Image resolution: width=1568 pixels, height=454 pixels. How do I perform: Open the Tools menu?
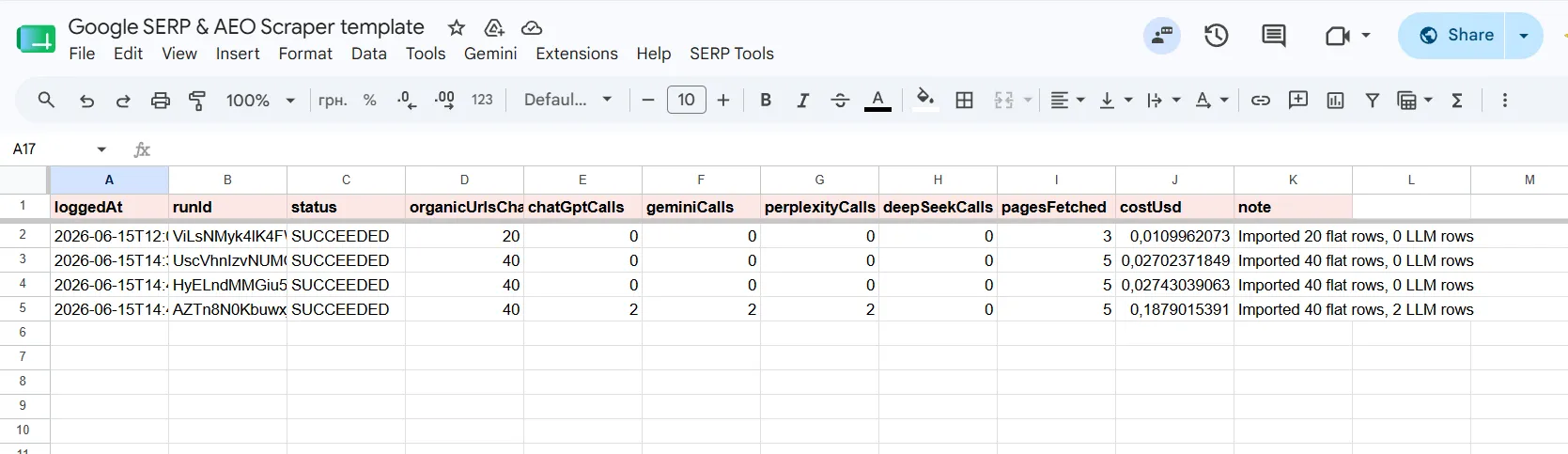click(426, 54)
